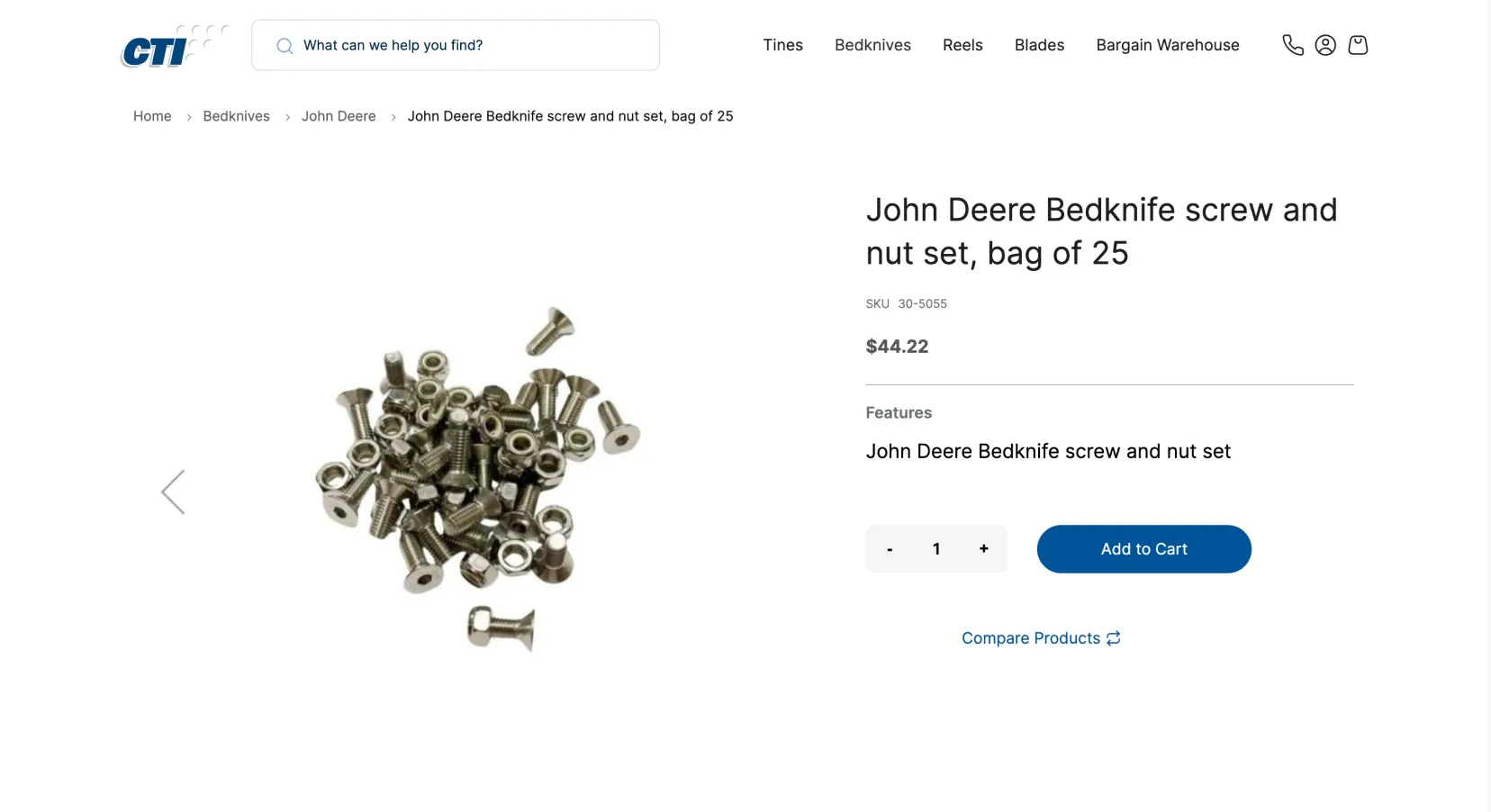
Task: Open the user account icon
Action: pyautogui.click(x=1325, y=45)
